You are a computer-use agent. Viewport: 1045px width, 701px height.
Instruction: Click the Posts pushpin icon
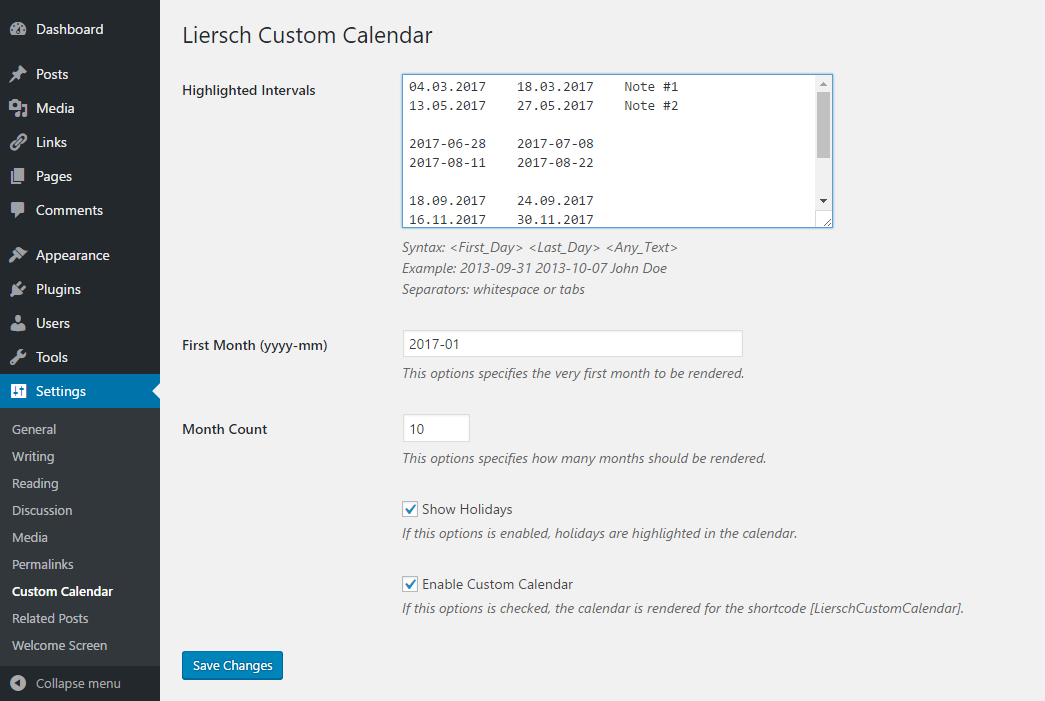(18, 74)
